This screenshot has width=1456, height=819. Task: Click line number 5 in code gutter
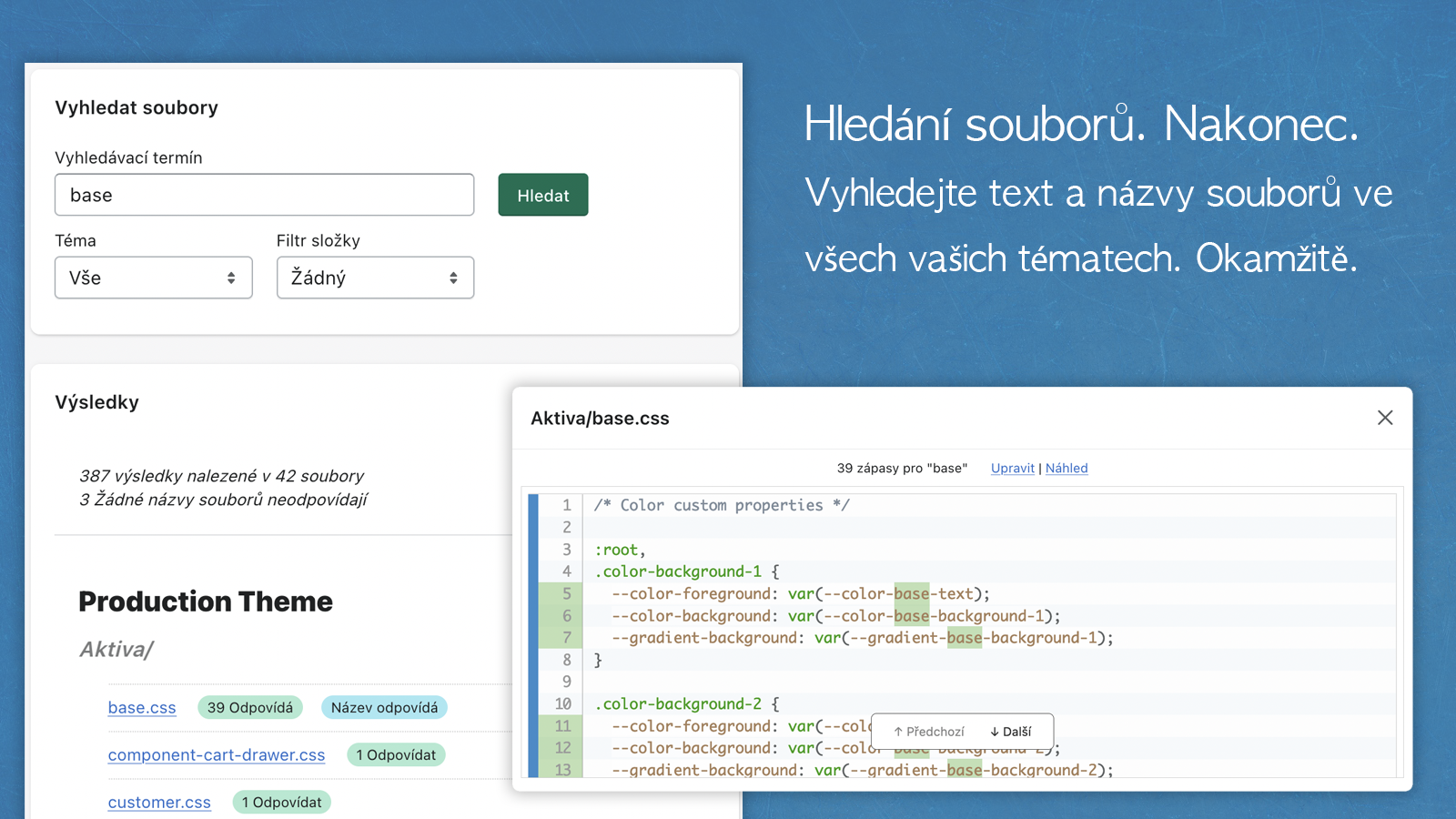[x=567, y=594]
